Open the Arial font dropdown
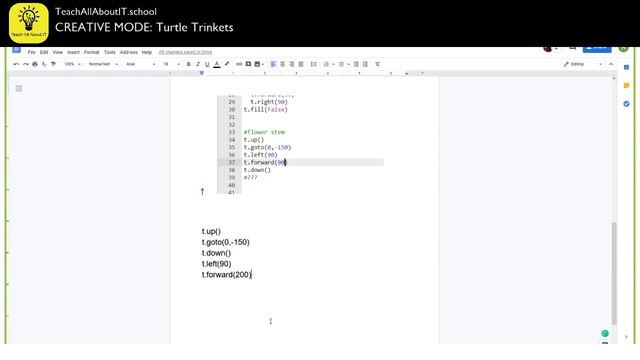Image resolution: width=640 pixels, height=360 pixels. (140, 64)
